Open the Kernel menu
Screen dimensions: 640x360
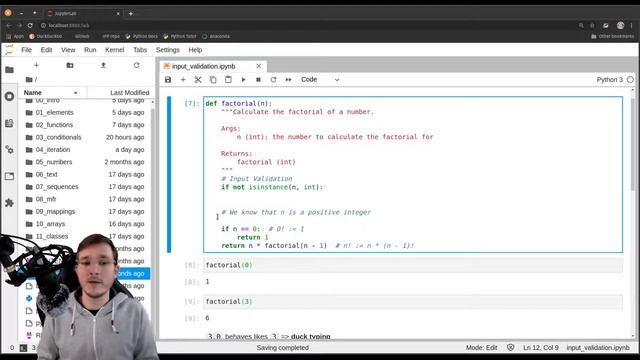(x=115, y=50)
